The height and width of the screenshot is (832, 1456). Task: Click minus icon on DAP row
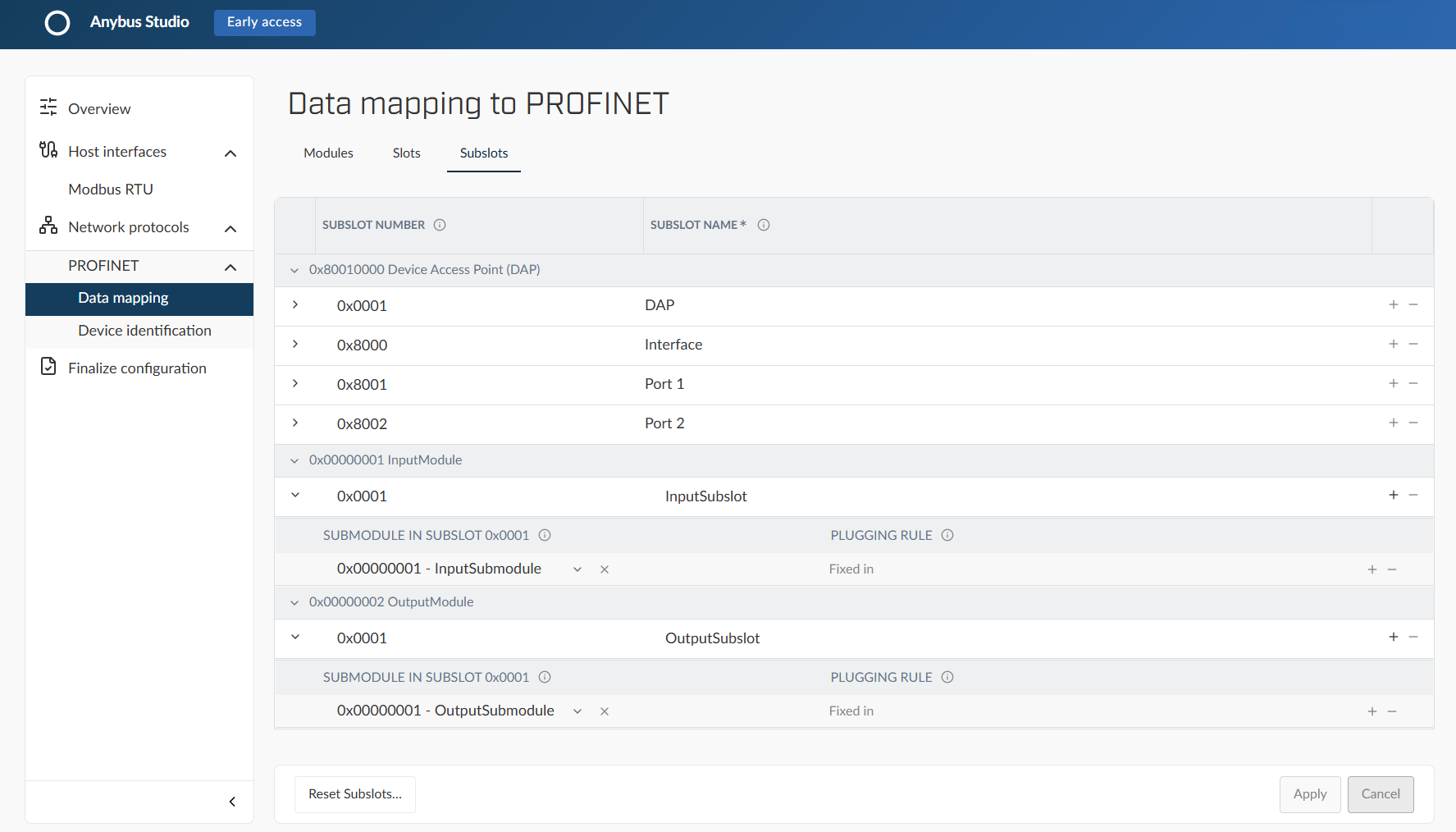click(1413, 304)
